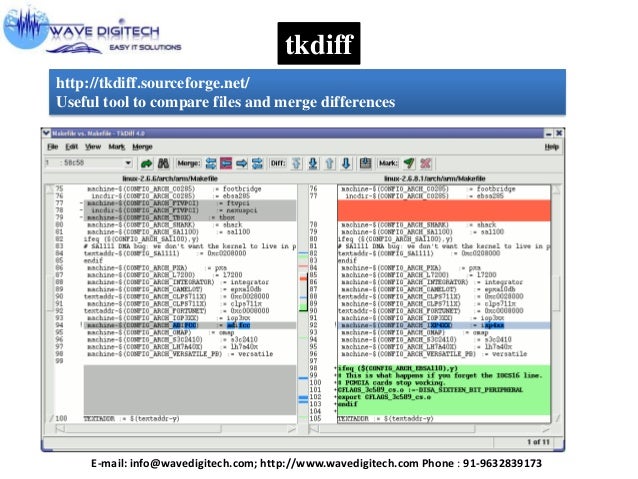Select merge choice left-then-right double arrow icon

point(211,164)
